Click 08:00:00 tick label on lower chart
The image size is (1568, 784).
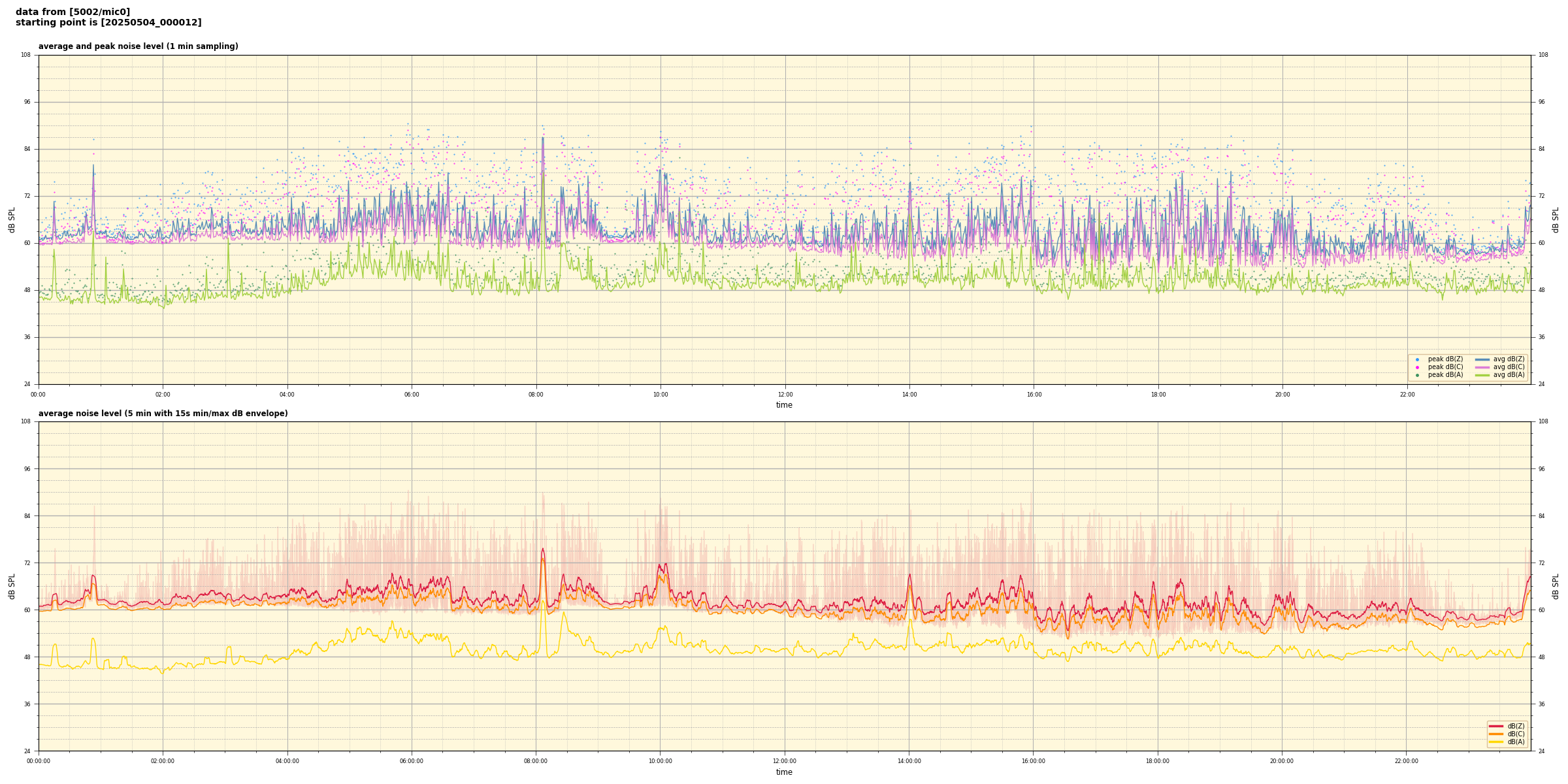536,761
